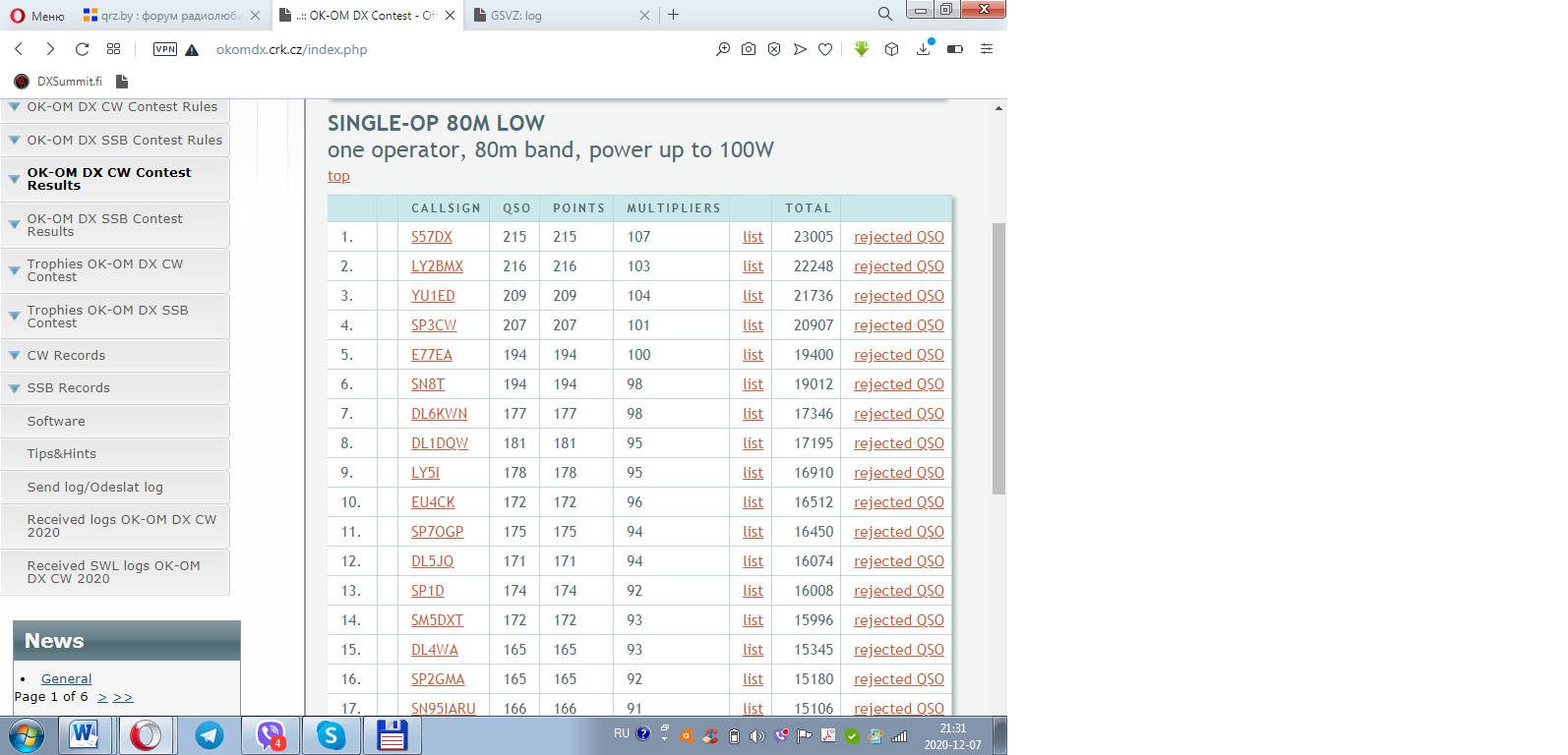Image resolution: width=1568 pixels, height=755 pixels.
Task: Open Telegram from the taskbar
Action: (209, 735)
